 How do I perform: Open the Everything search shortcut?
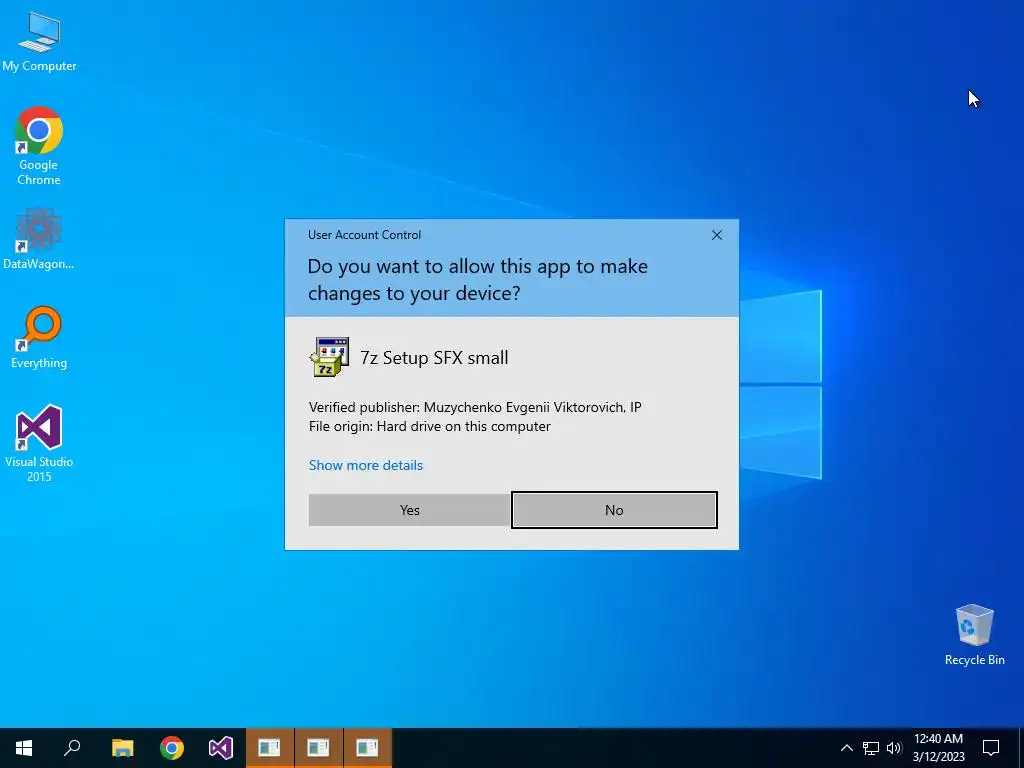(39, 337)
